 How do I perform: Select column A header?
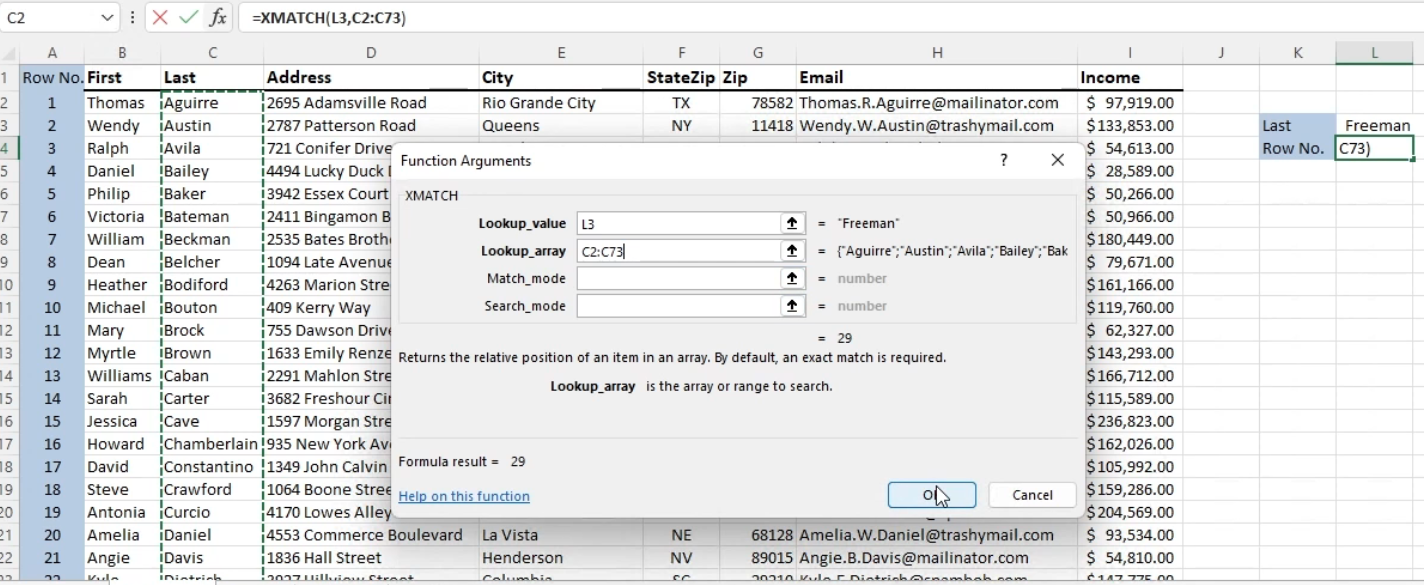click(x=52, y=53)
